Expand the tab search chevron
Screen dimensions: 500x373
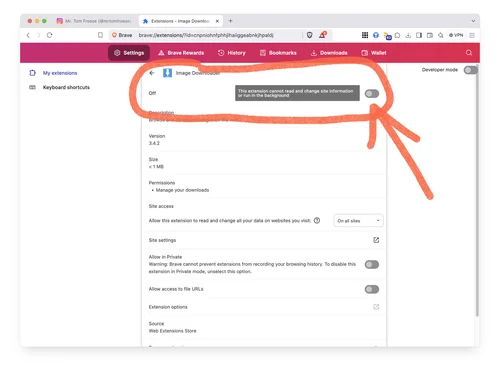tap(473, 21)
